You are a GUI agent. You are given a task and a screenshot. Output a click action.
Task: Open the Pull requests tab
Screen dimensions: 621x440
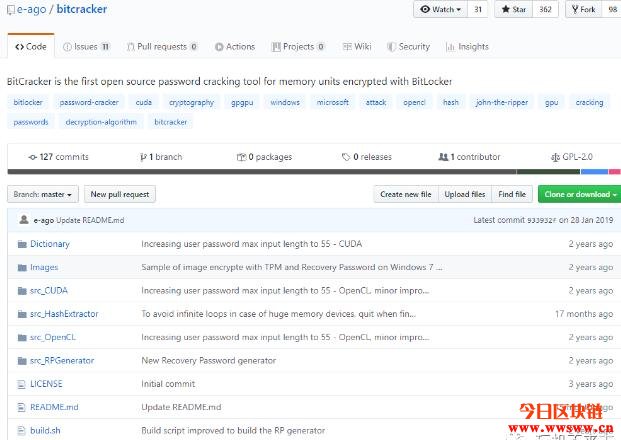162,47
